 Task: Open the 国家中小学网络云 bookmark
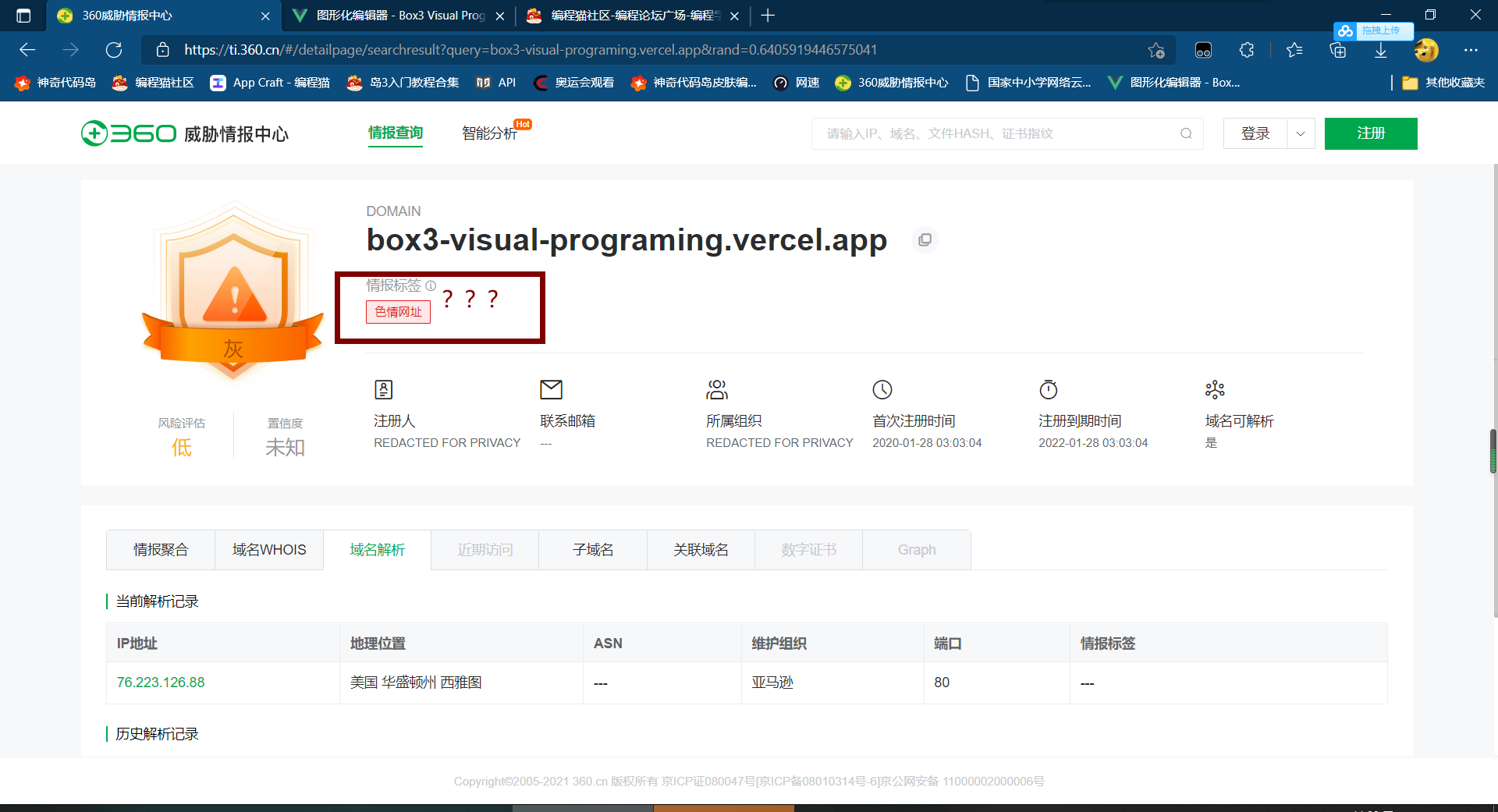point(1028,83)
